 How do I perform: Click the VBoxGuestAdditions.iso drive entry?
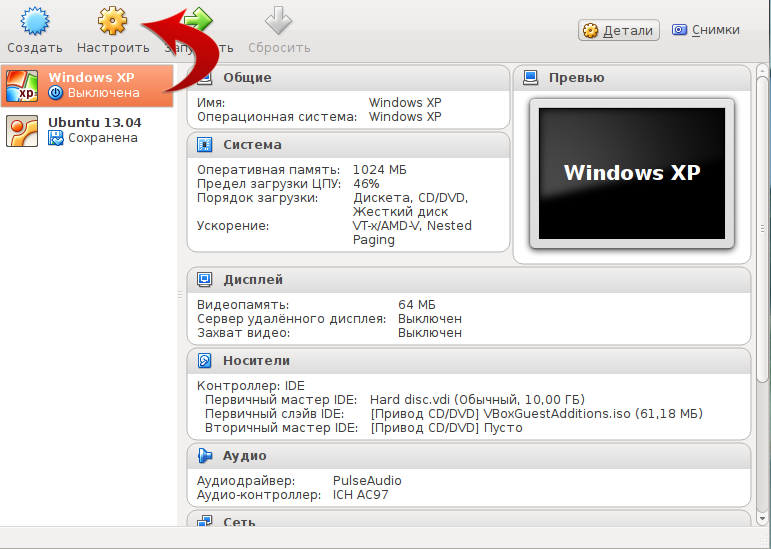click(x=536, y=414)
